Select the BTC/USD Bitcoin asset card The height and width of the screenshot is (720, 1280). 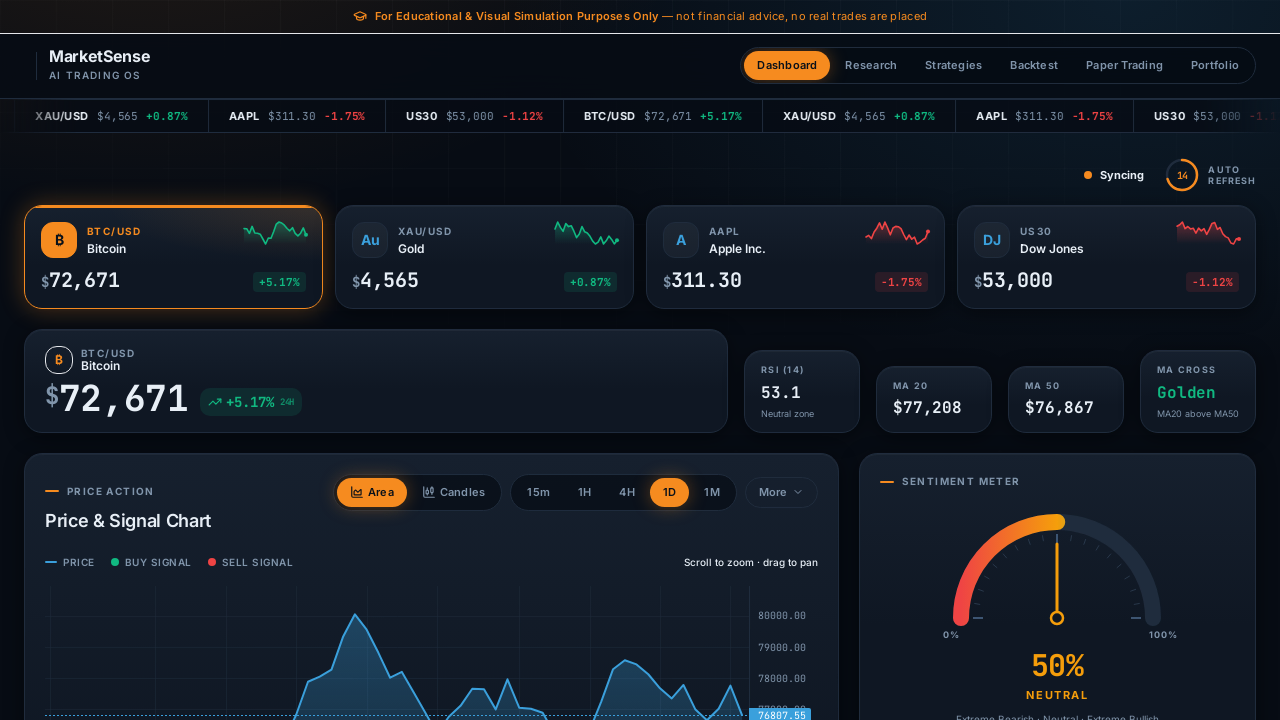(173, 257)
